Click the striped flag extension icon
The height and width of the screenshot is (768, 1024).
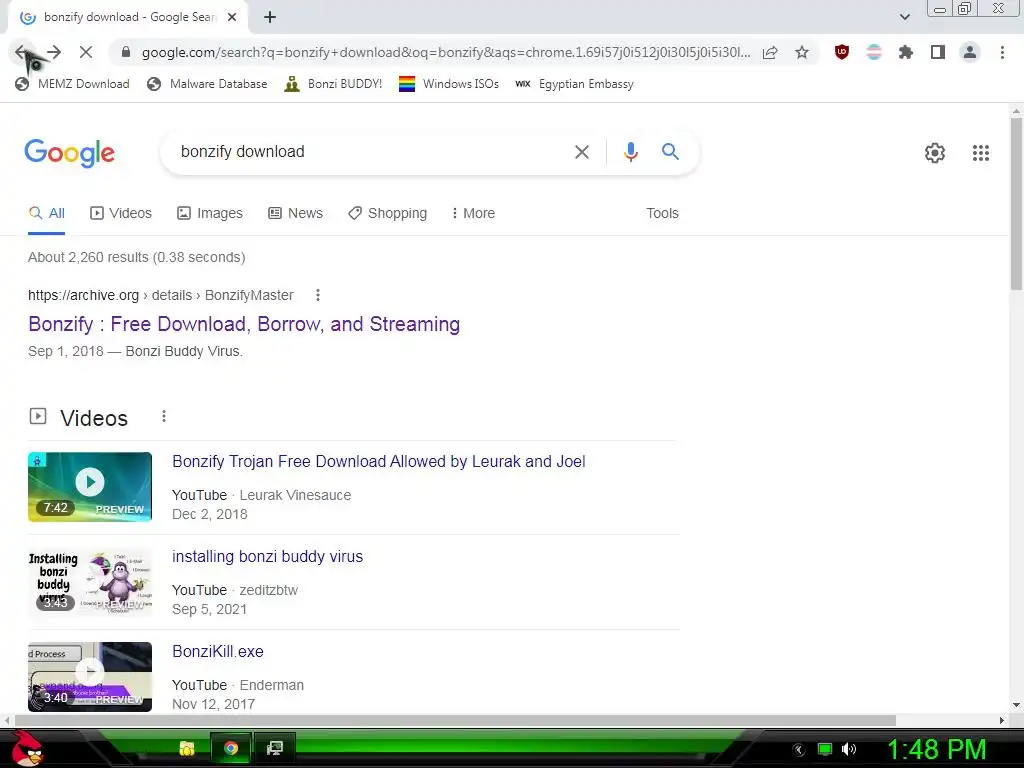click(x=874, y=52)
